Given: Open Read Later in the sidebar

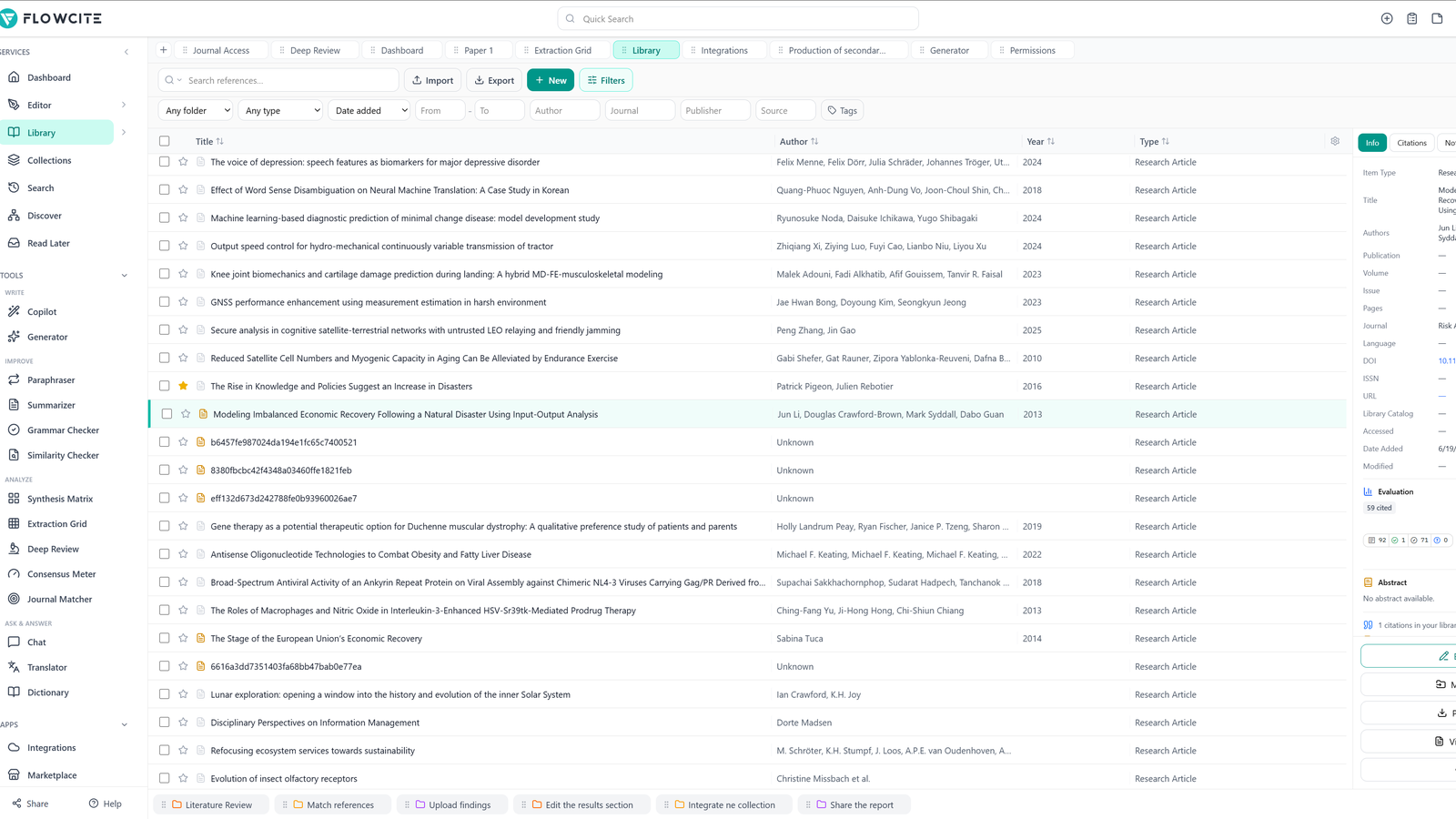Looking at the screenshot, I should tap(48, 244).
